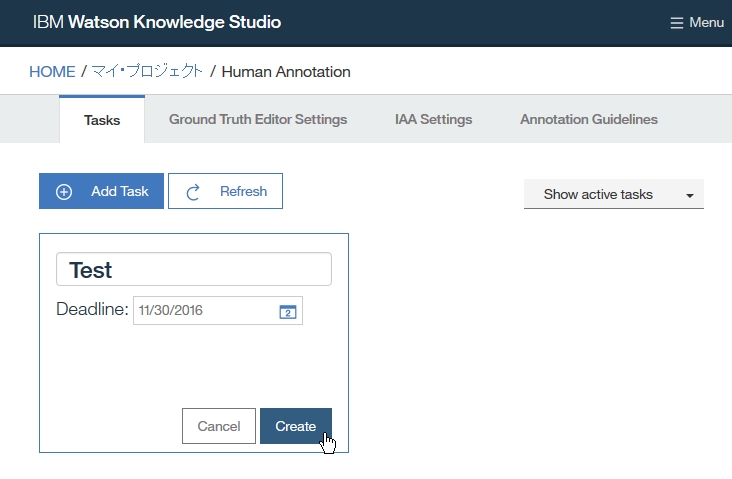The height and width of the screenshot is (479, 732).
Task: Click the circular arrow Refresh icon
Action: (x=194, y=192)
